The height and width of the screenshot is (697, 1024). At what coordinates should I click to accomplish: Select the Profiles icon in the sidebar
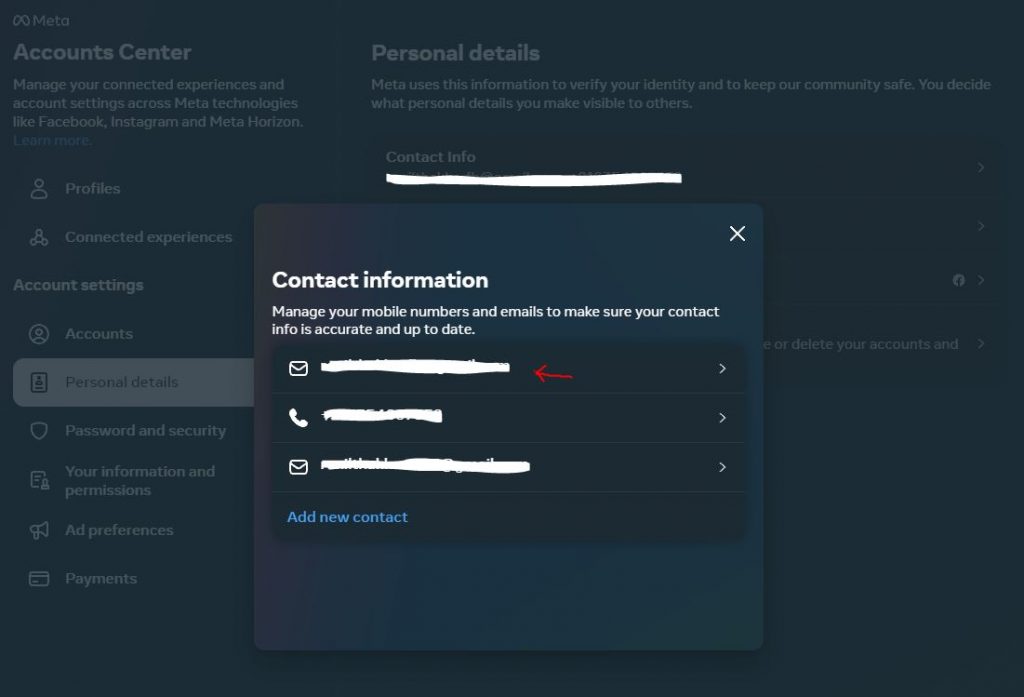coord(39,188)
